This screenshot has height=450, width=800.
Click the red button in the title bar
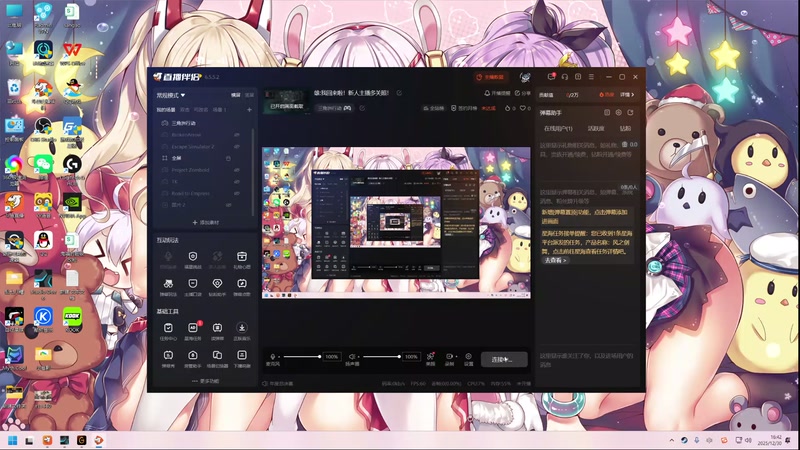[x=490, y=77]
